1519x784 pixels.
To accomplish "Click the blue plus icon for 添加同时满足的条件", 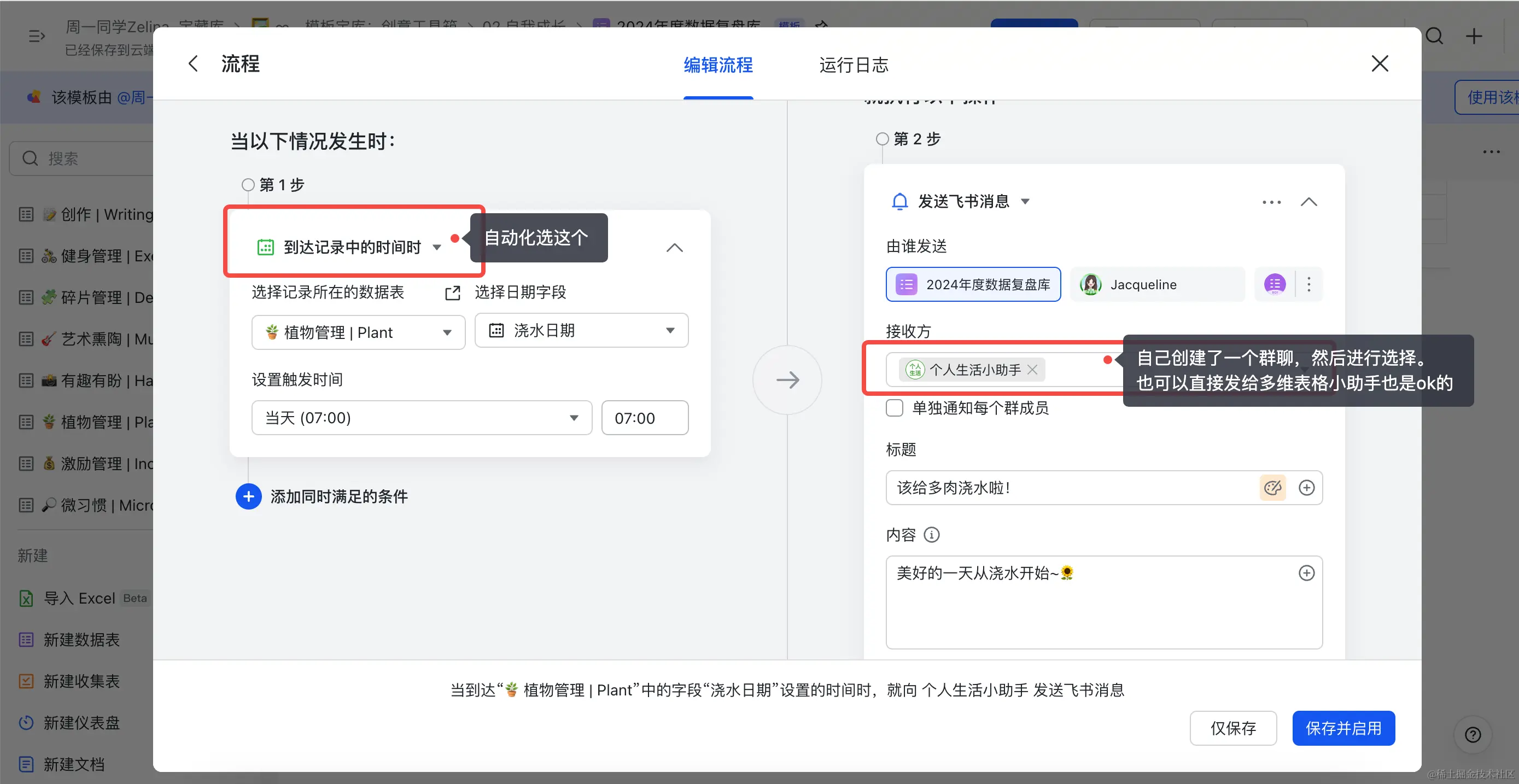I will [248, 496].
